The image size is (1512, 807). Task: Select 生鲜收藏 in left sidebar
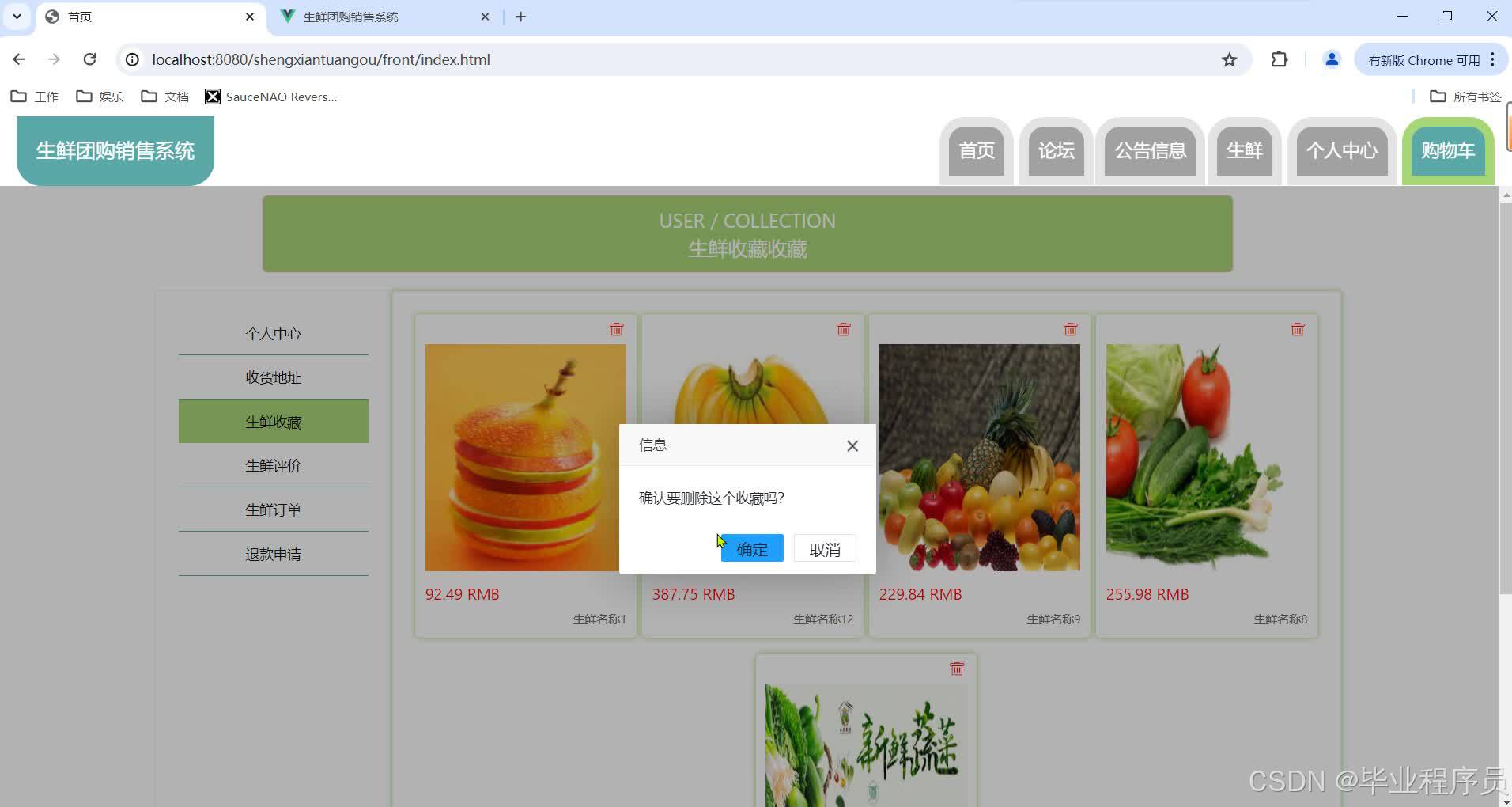tap(274, 422)
